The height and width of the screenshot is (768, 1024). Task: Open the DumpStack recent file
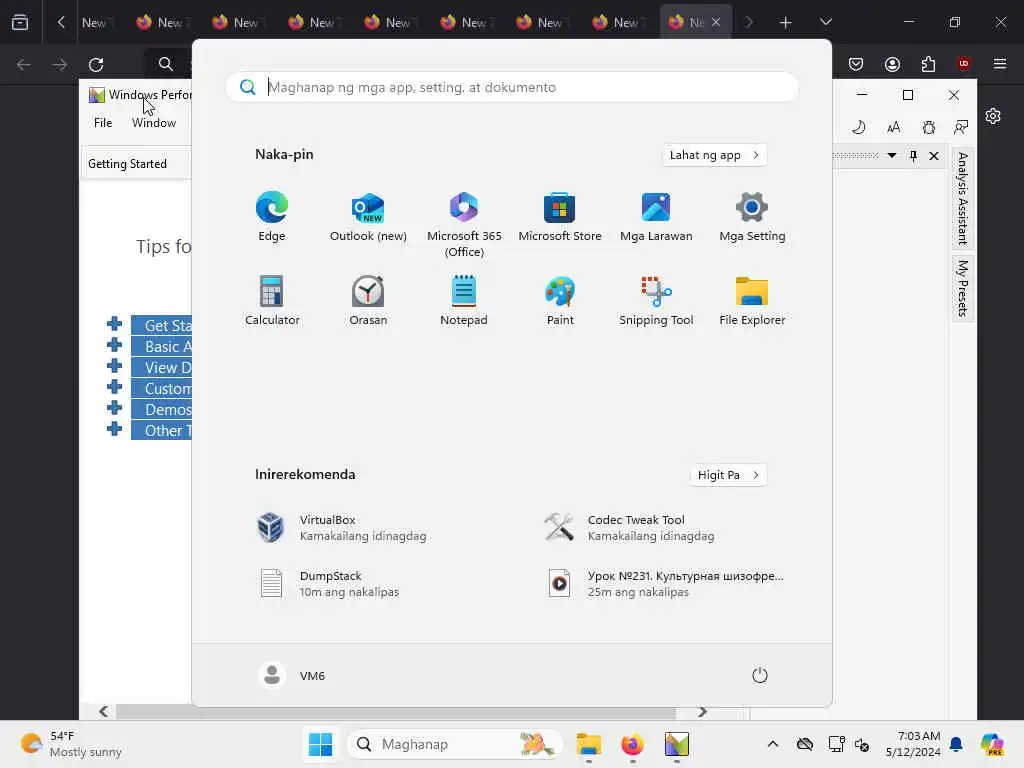(x=368, y=583)
